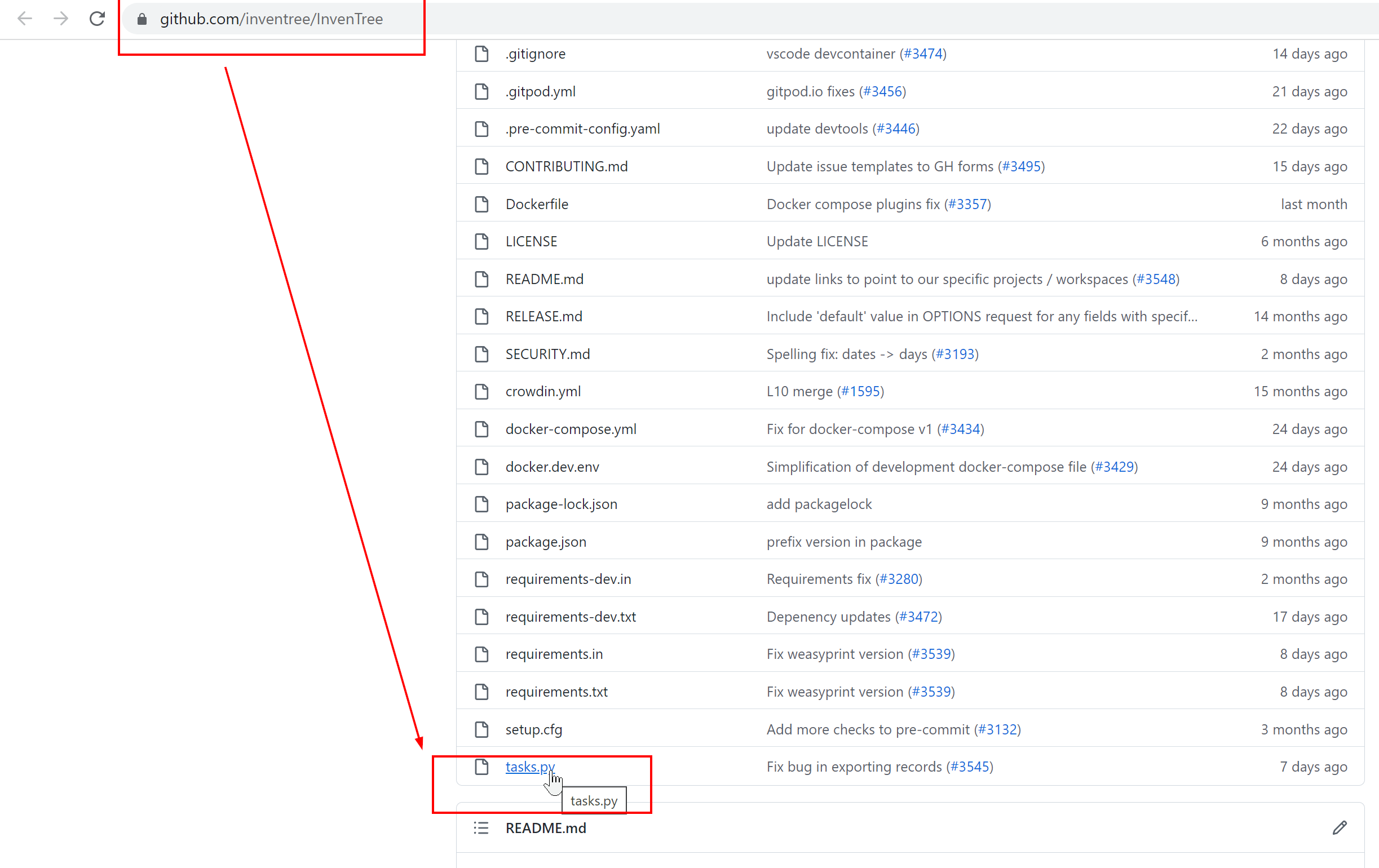Open the README.md editor via pencil icon

tap(1340, 828)
